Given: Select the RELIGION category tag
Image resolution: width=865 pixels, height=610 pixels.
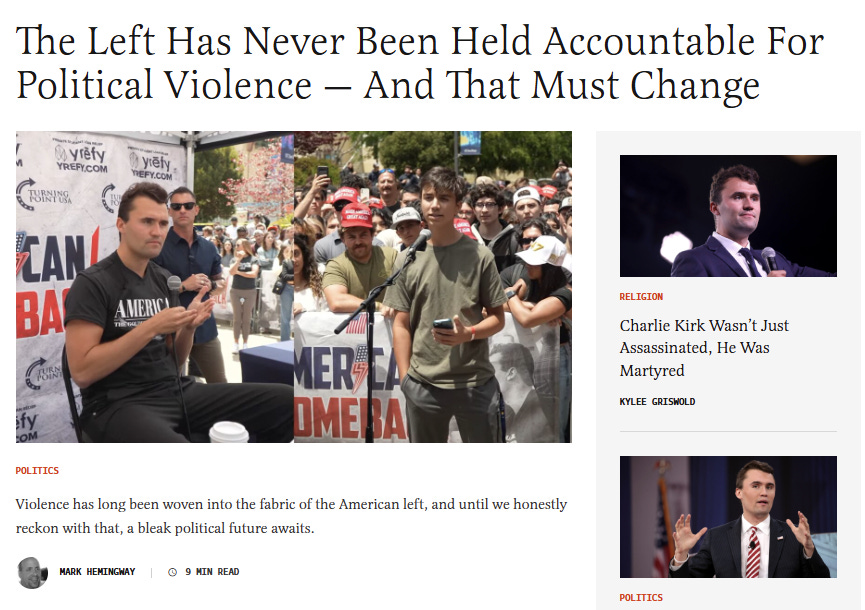Looking at the screenshot, I should coord(641,297).
